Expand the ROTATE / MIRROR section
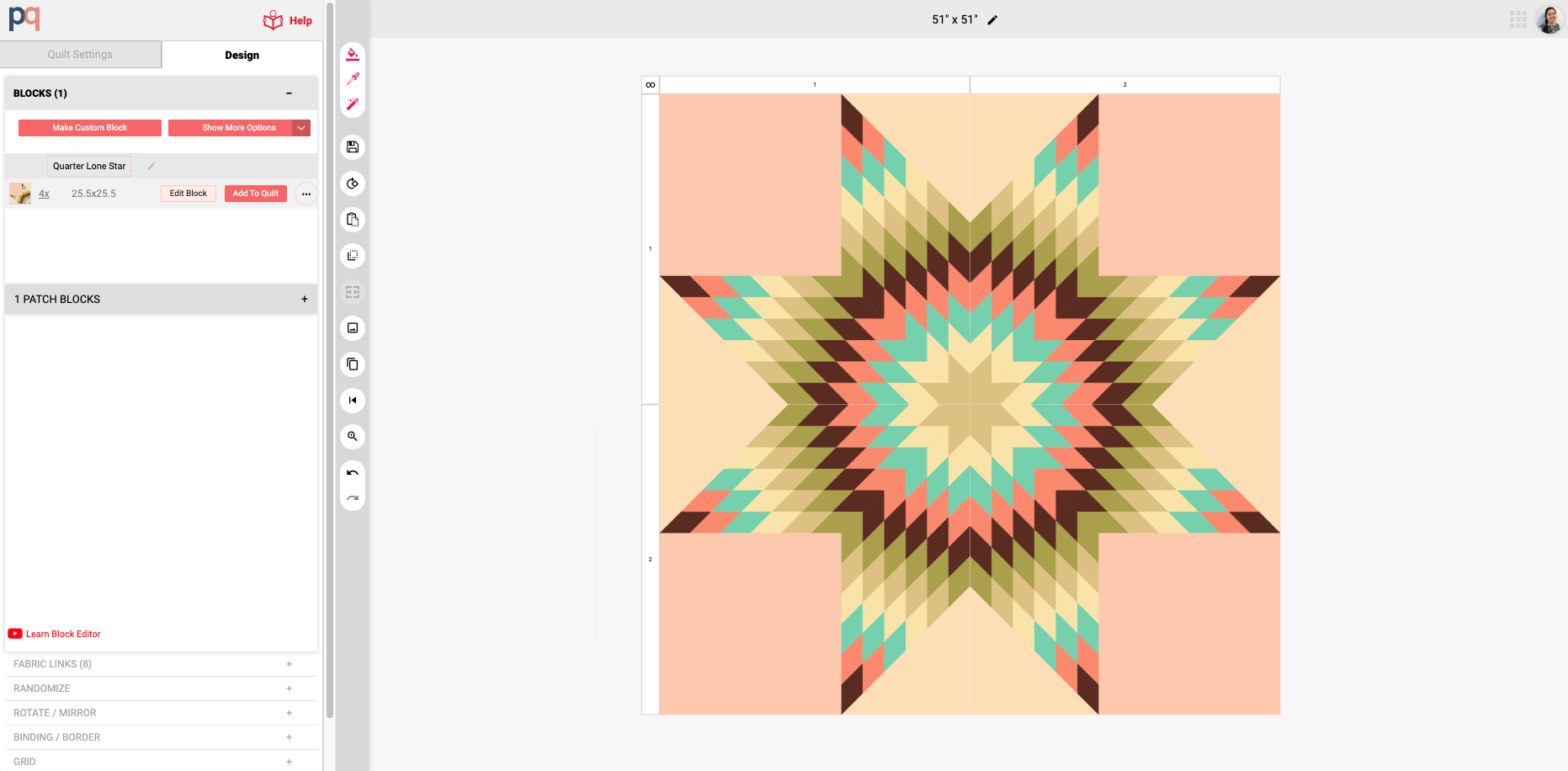The image size is (1568, 771). click(289, 713)
